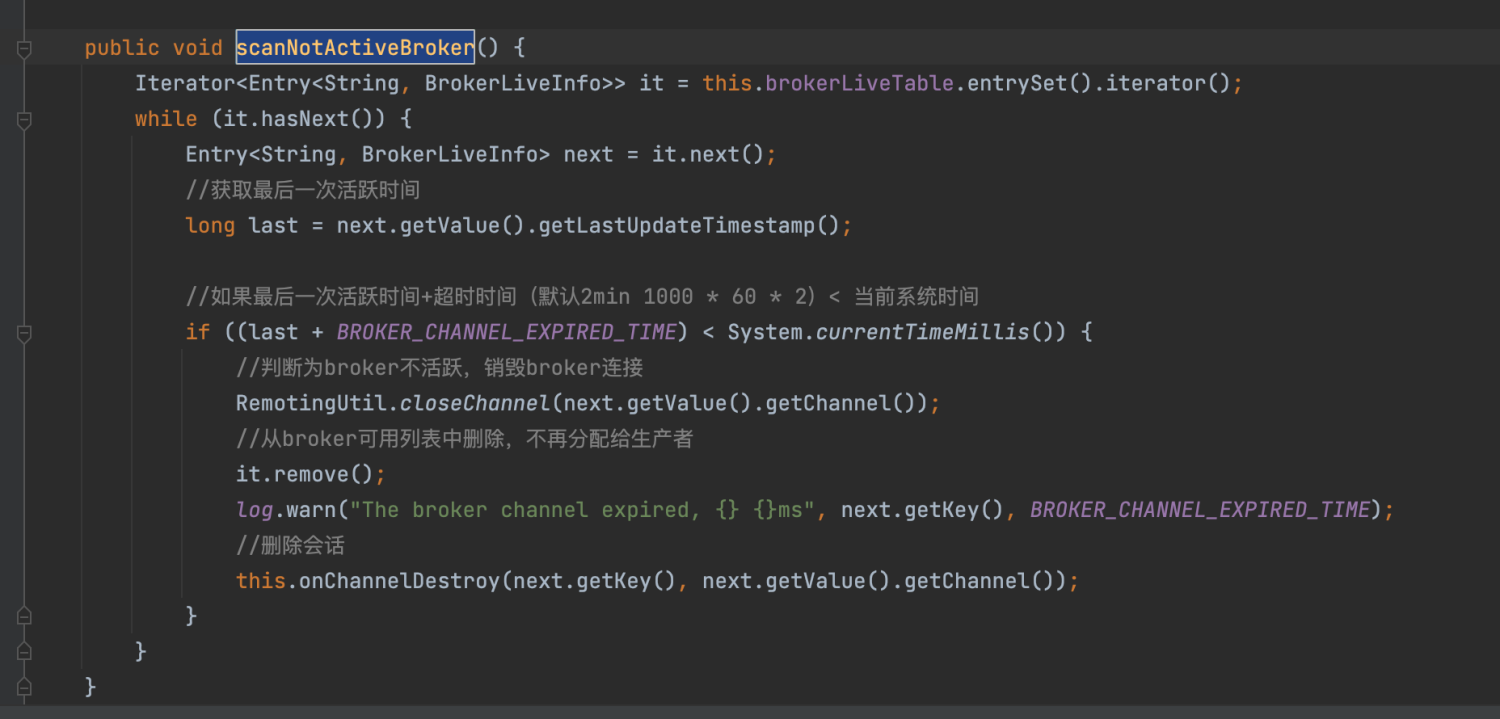Click the comment mentioning 默认2min 超时时间

point(582,297)
